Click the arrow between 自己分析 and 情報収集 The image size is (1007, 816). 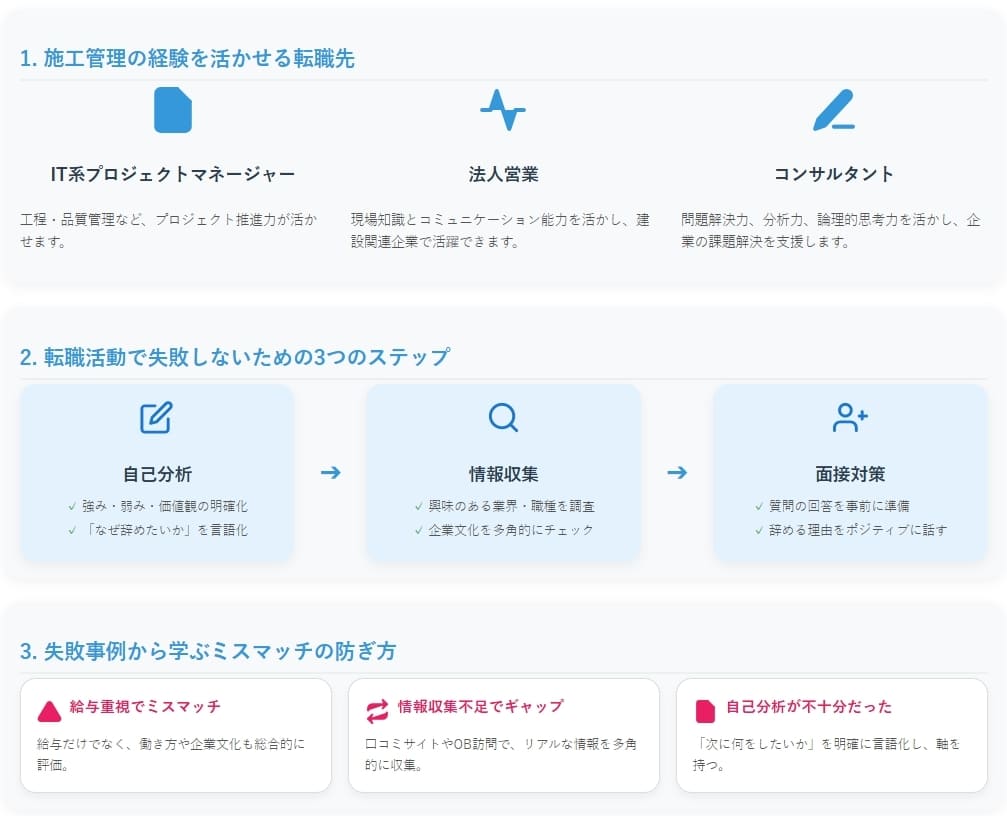pyautogui.click(x=330, y=473)
